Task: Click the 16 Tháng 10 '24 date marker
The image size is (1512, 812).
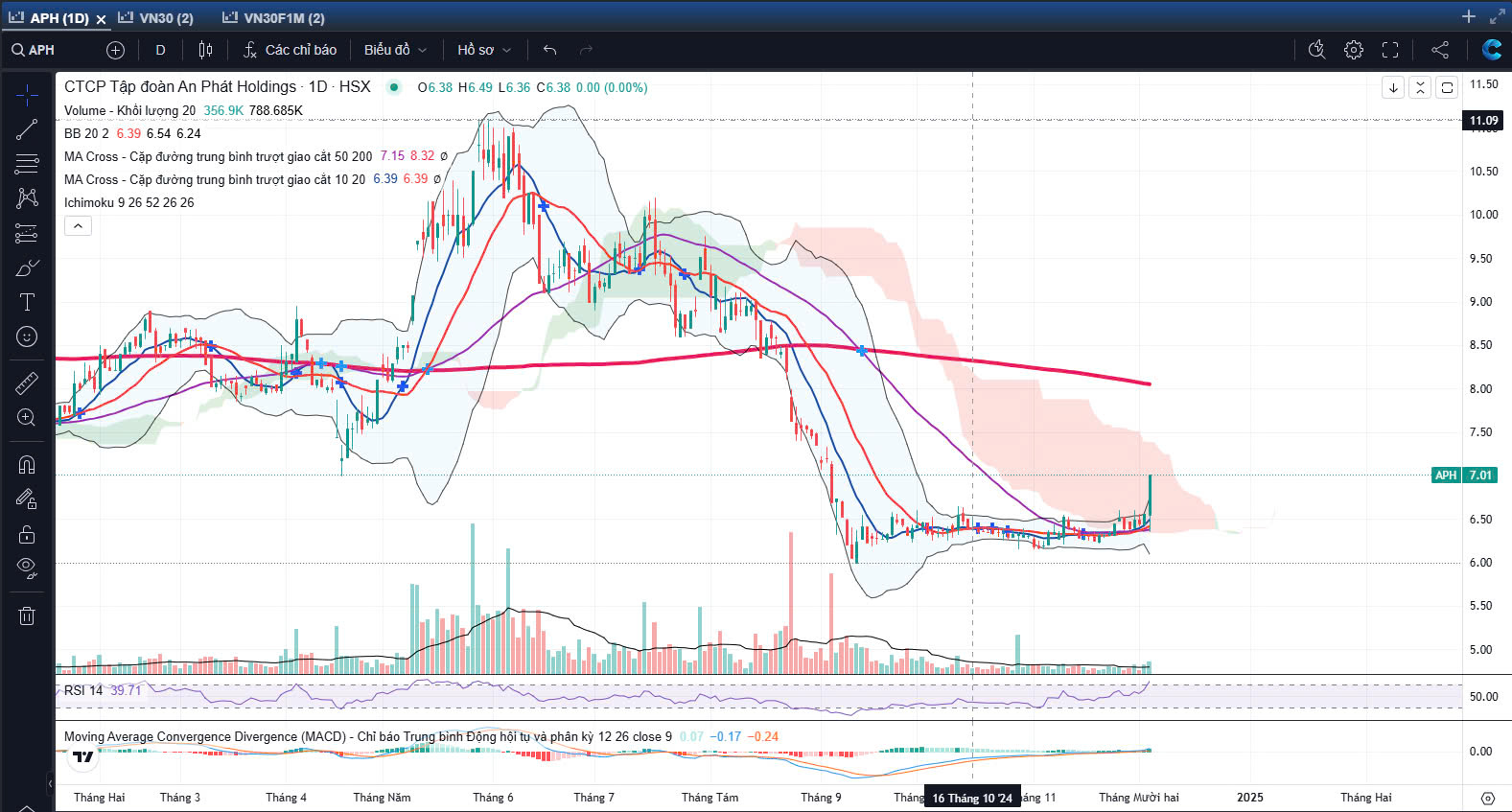Action: [972, 798]
